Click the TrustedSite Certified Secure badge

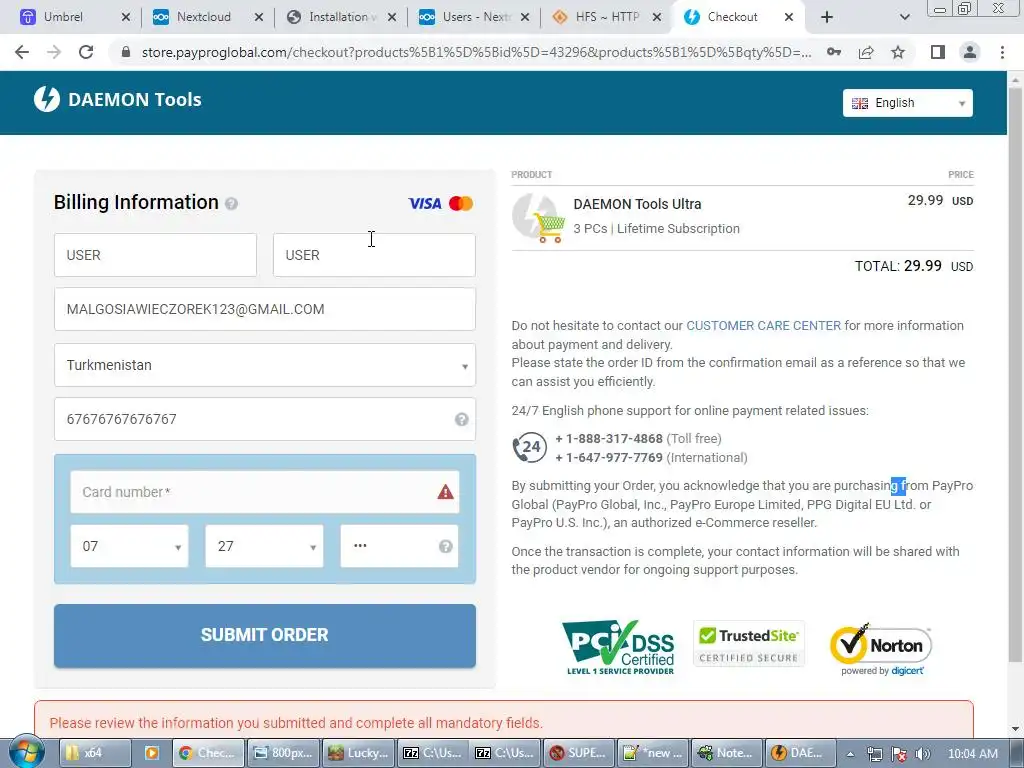coord(748,644)
